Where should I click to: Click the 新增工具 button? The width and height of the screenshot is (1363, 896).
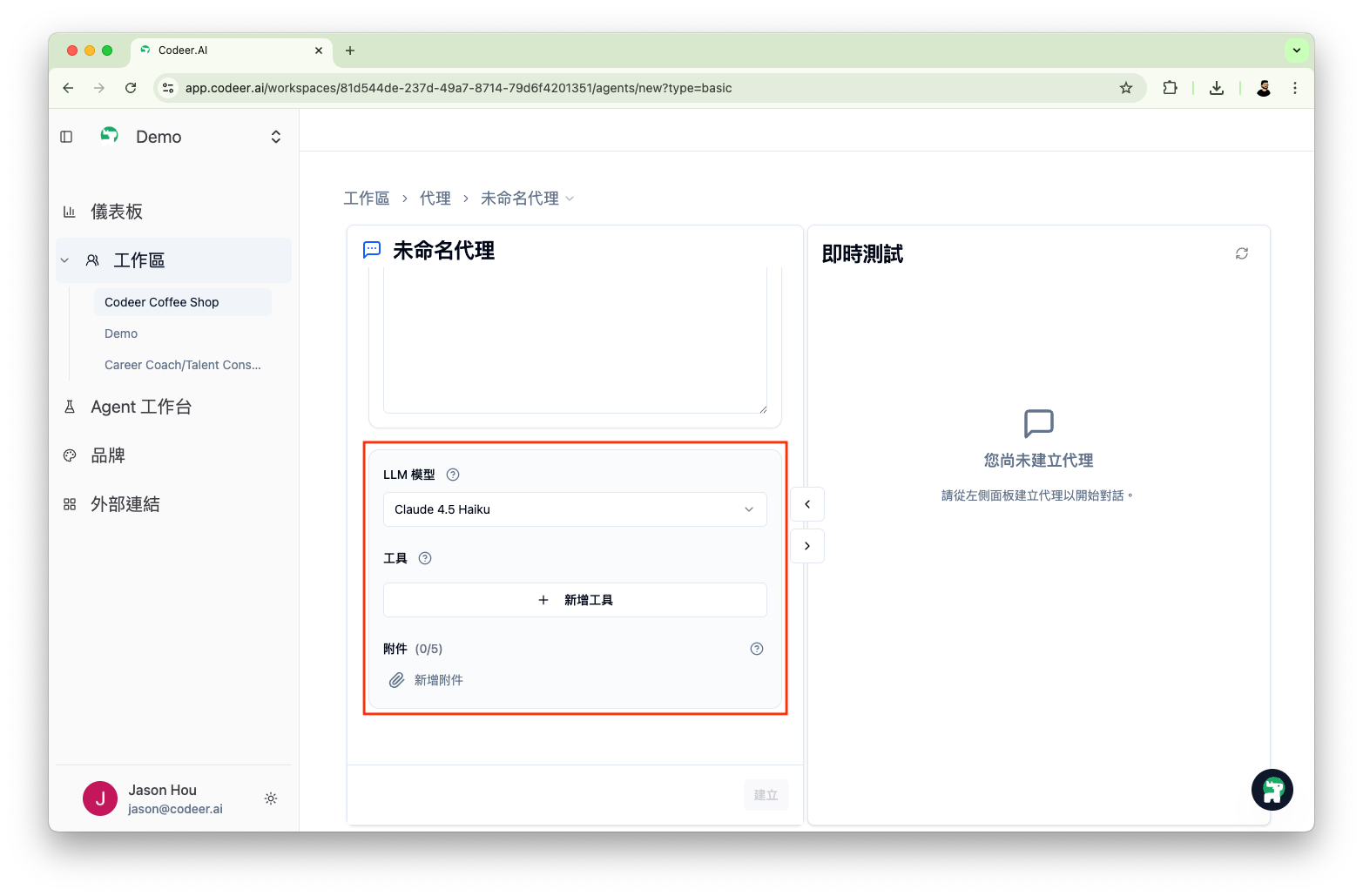coord(575,600)
